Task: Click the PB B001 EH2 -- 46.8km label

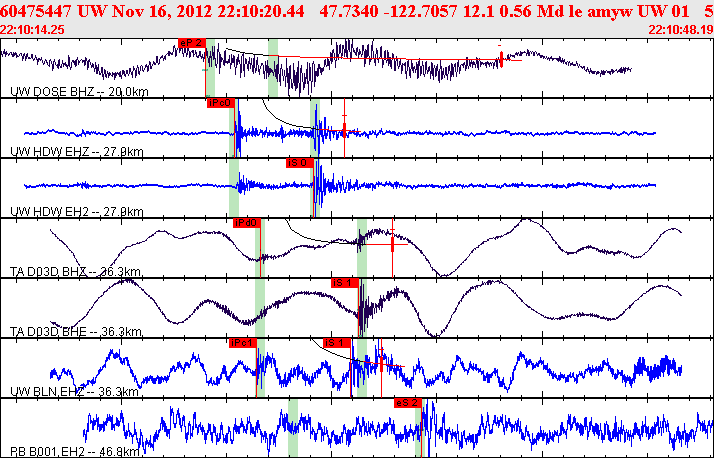Action: click(x=75, y=452)
